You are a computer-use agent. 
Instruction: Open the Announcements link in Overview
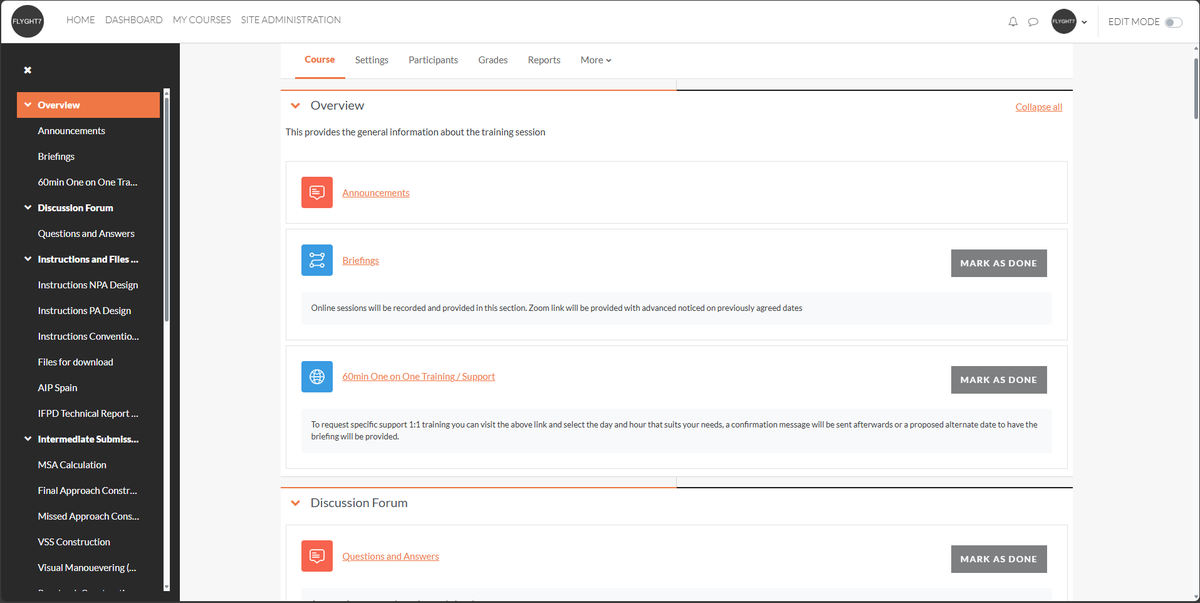coord(376,193)
